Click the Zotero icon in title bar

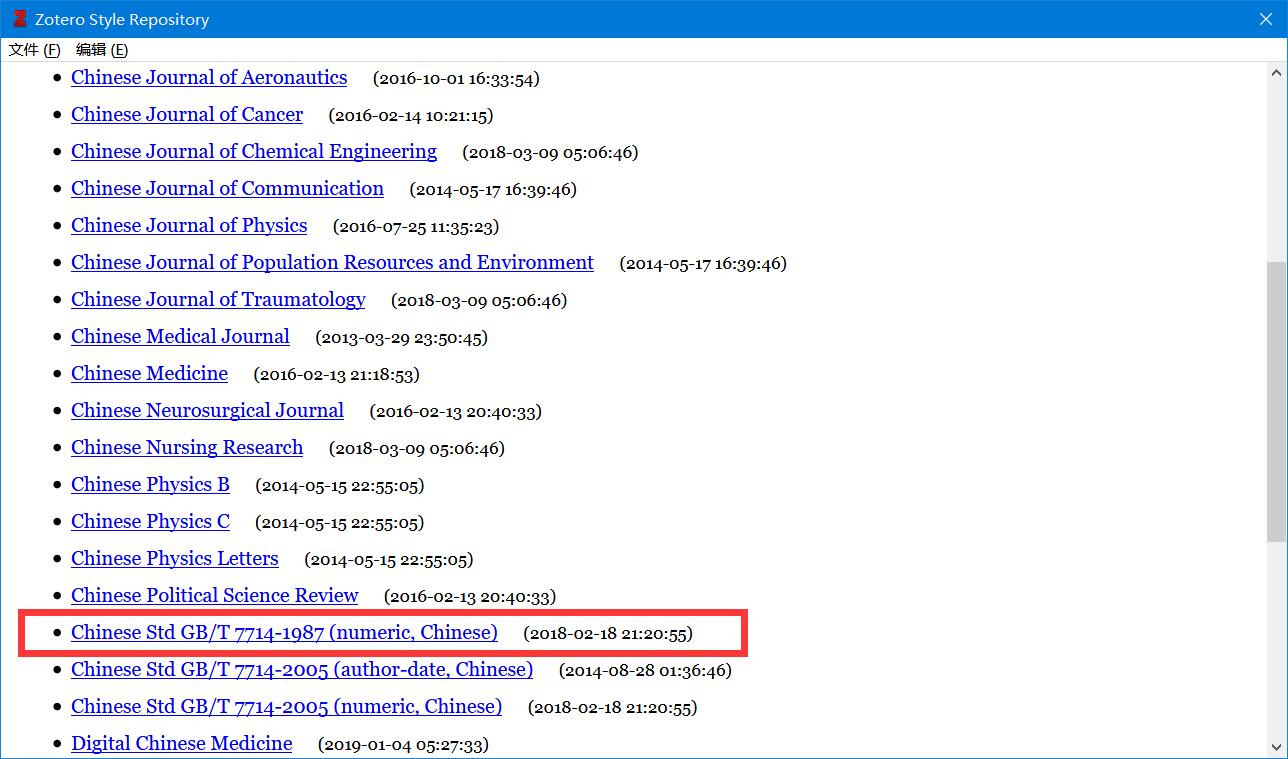click(18, 19)
